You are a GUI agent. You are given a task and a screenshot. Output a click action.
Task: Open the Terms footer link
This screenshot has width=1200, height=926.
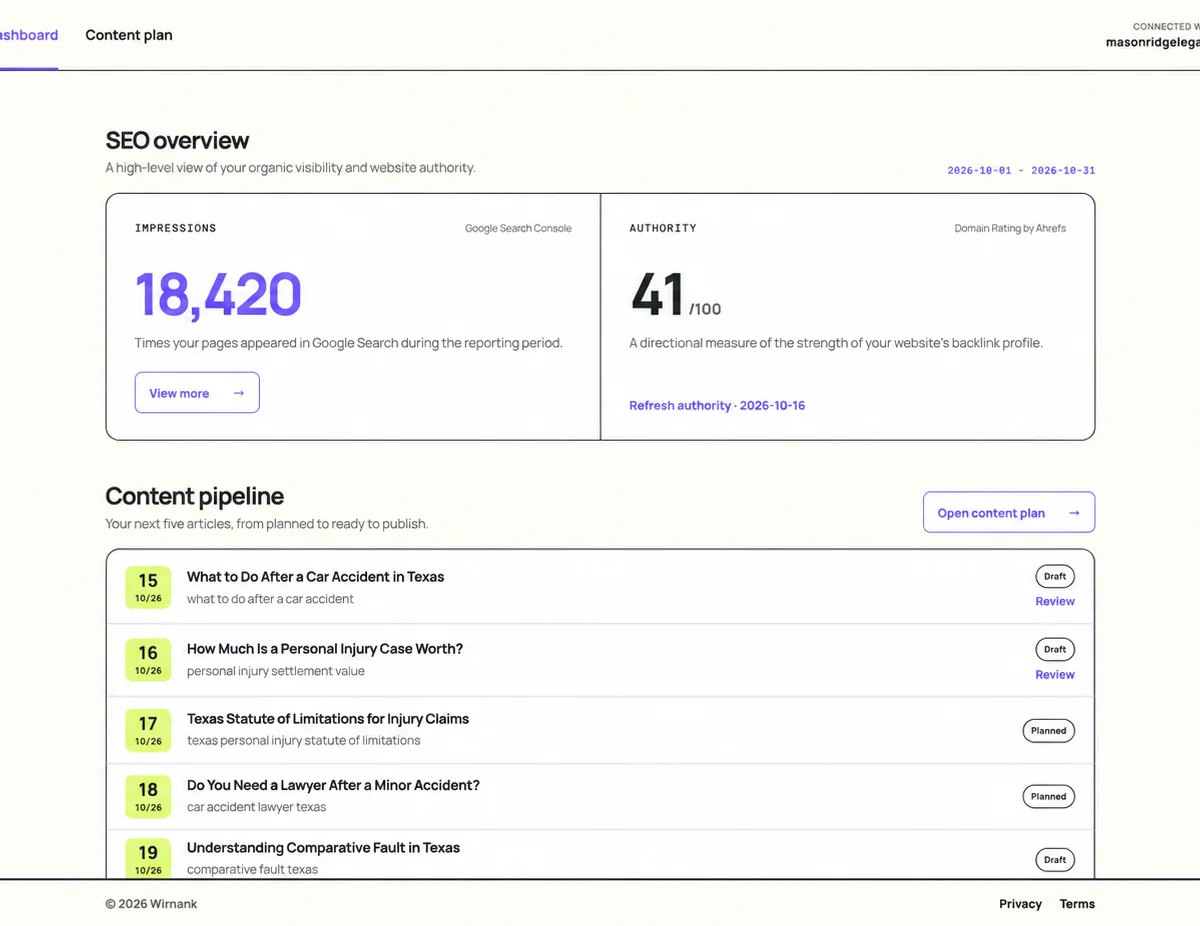click(x=1077, y=904)
